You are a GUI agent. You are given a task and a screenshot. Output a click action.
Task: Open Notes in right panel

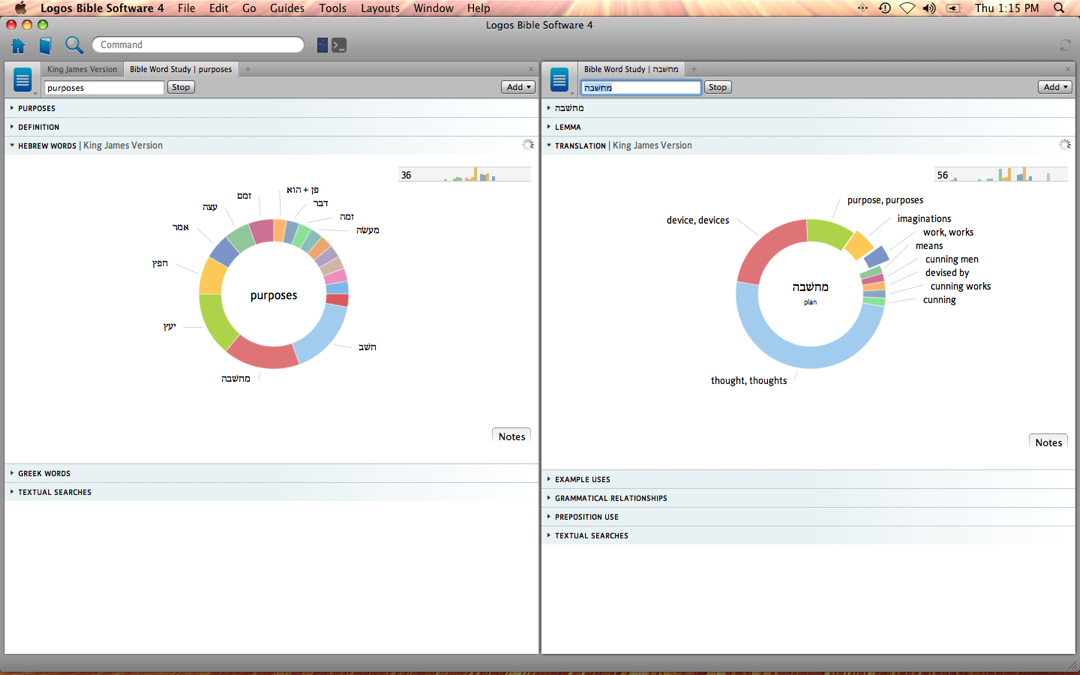(1048, 442)
